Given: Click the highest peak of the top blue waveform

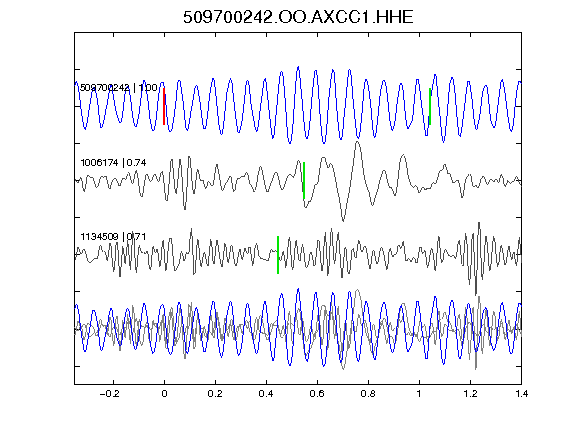Looking at the screenshot, I should click(298, 68).
